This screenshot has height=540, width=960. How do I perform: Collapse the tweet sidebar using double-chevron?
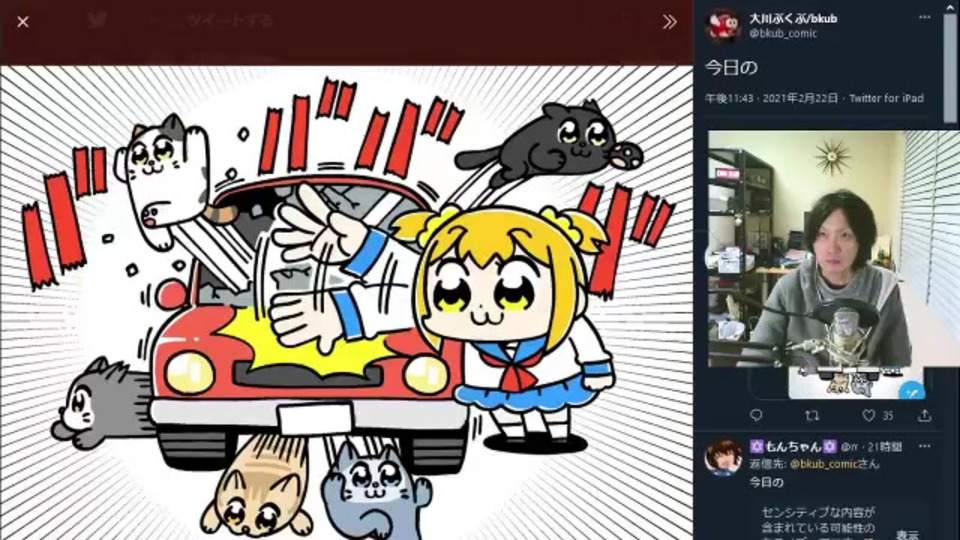[669, 22]
